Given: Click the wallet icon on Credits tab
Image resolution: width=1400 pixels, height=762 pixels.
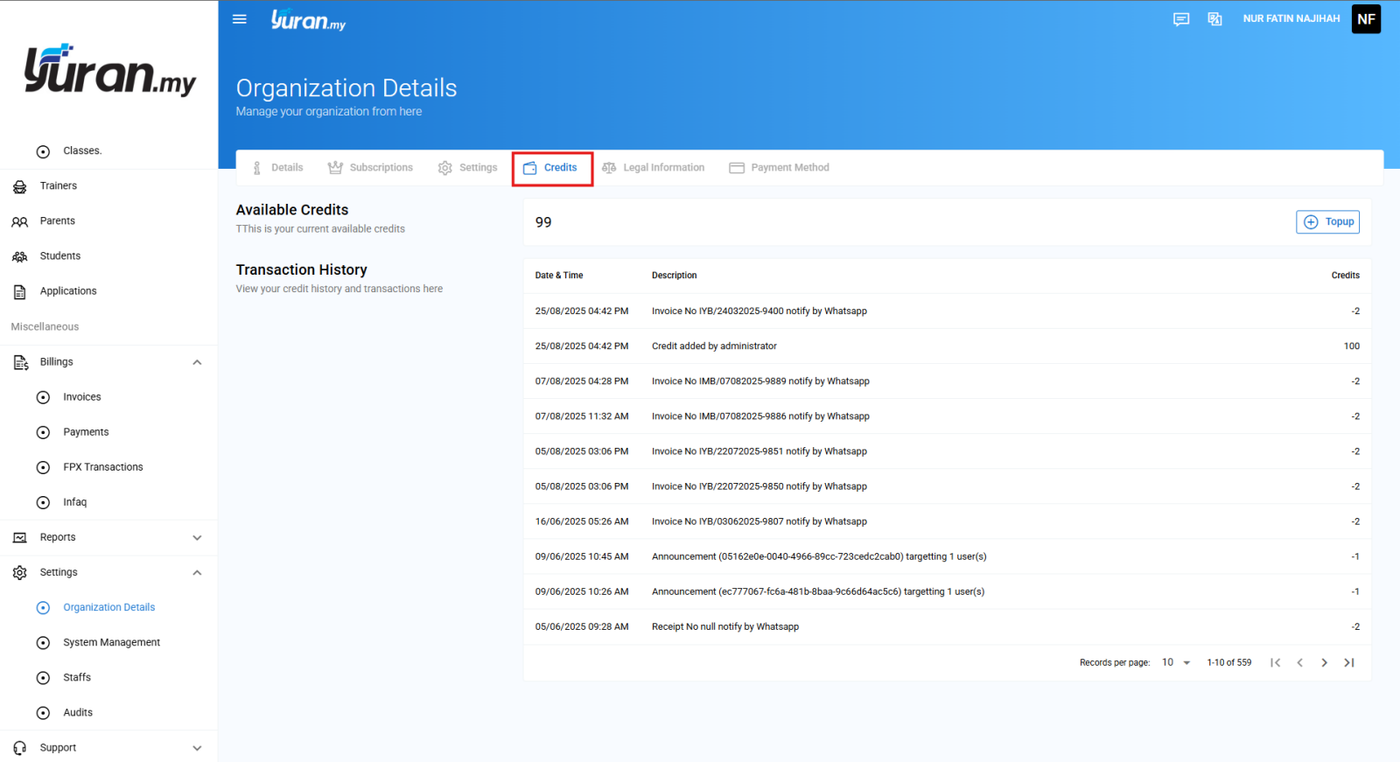Looking at the screenshot, I should click(530, 168).
